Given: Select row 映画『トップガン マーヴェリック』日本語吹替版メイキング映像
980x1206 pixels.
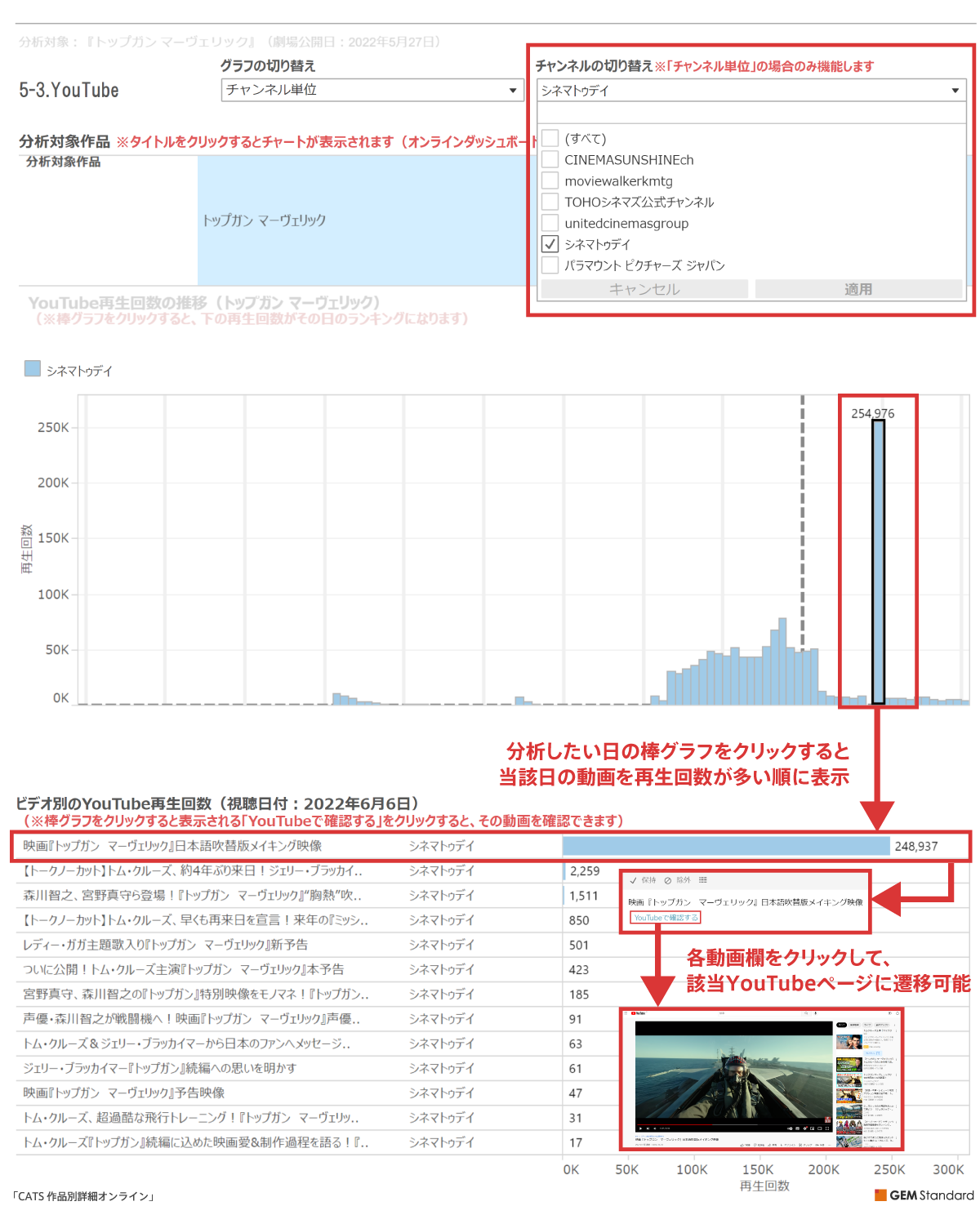Looking at the screenshot, I should (491, 846).
